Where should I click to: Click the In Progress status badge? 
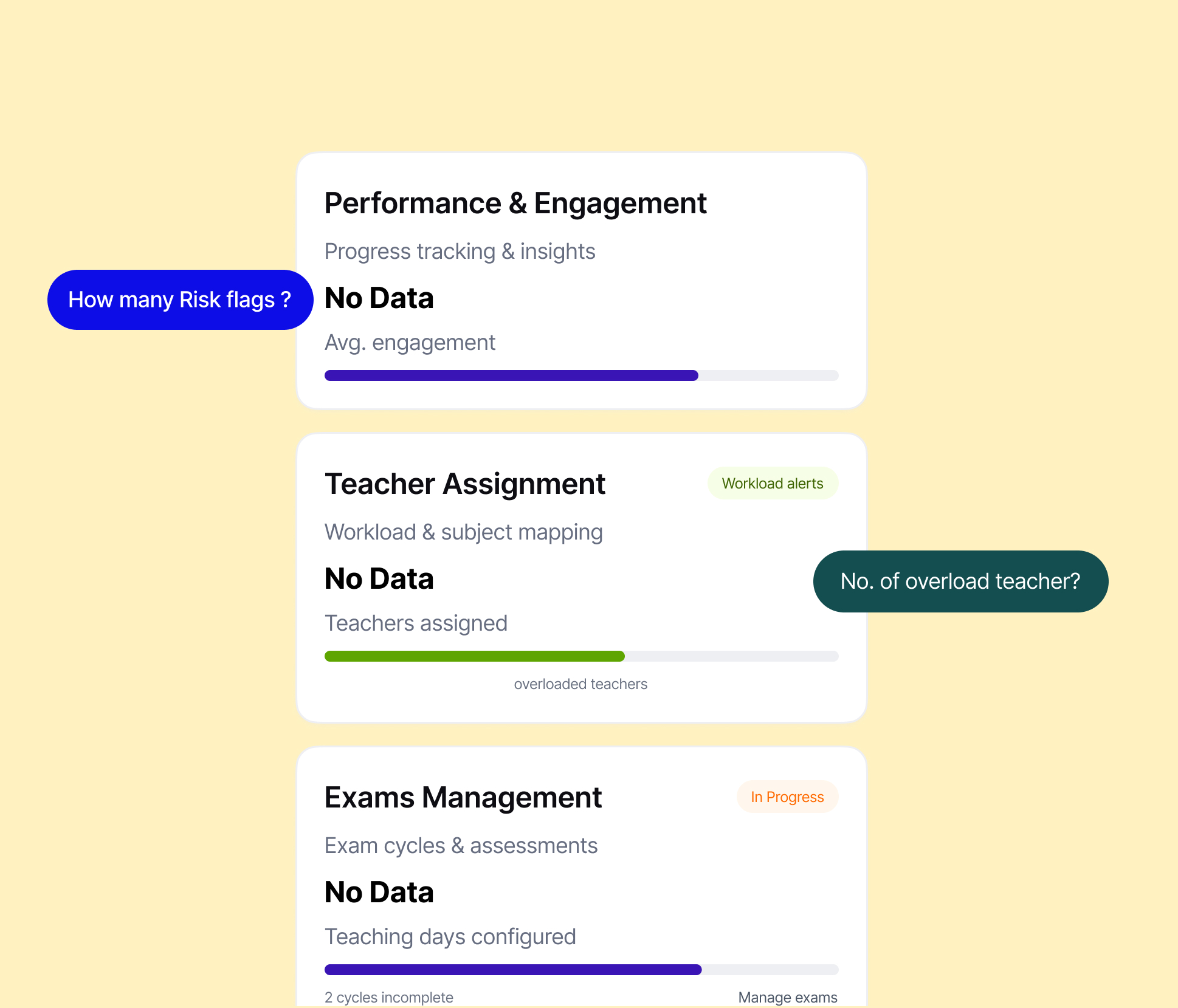tap(787, 797)
